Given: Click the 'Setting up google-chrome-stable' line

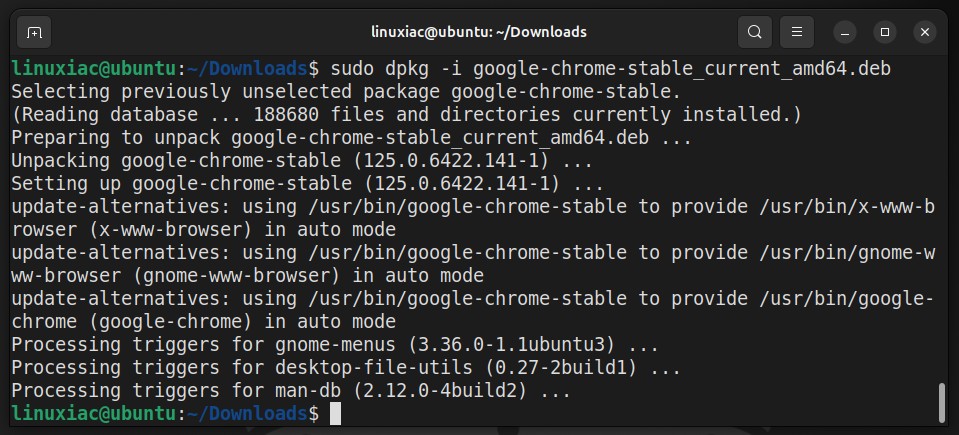Looking at the screenshot, I should click(308, 184).
